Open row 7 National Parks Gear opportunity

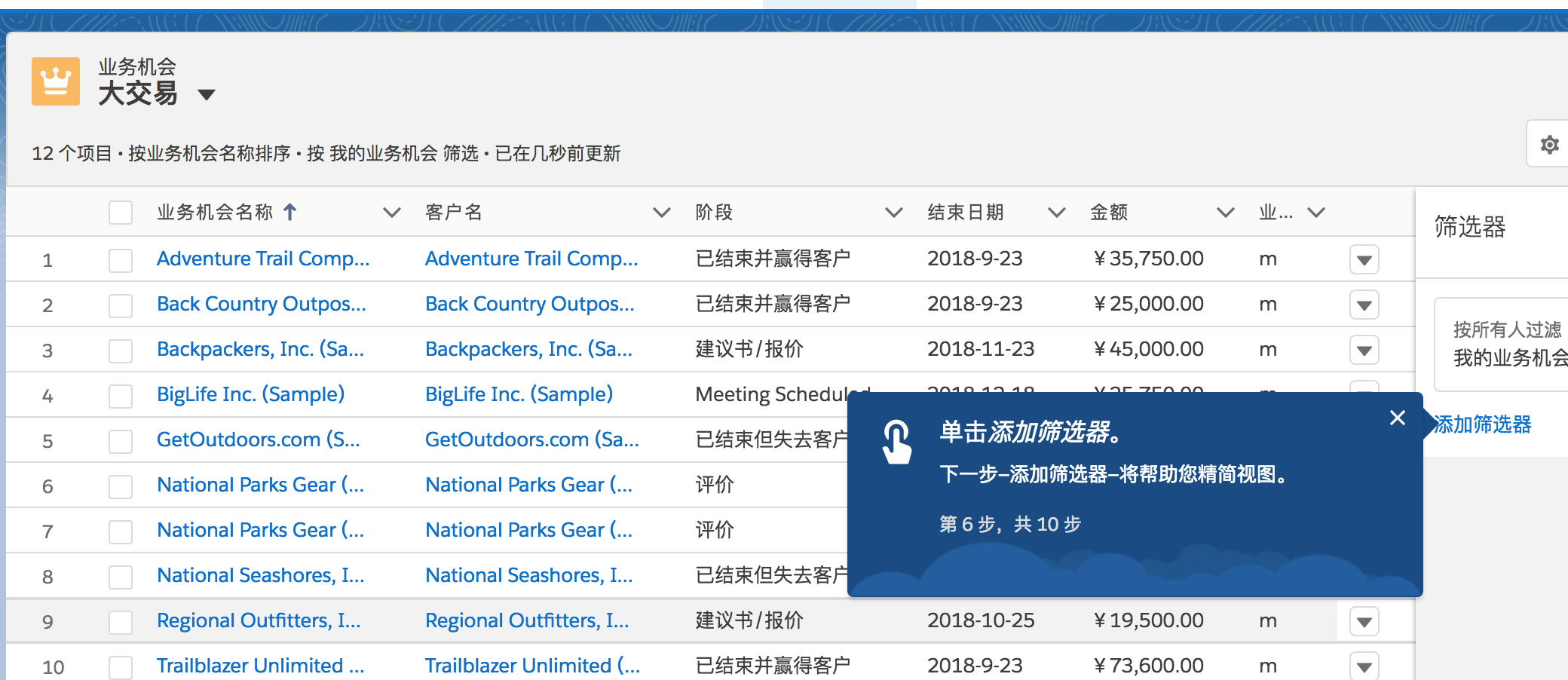(260, 530)
